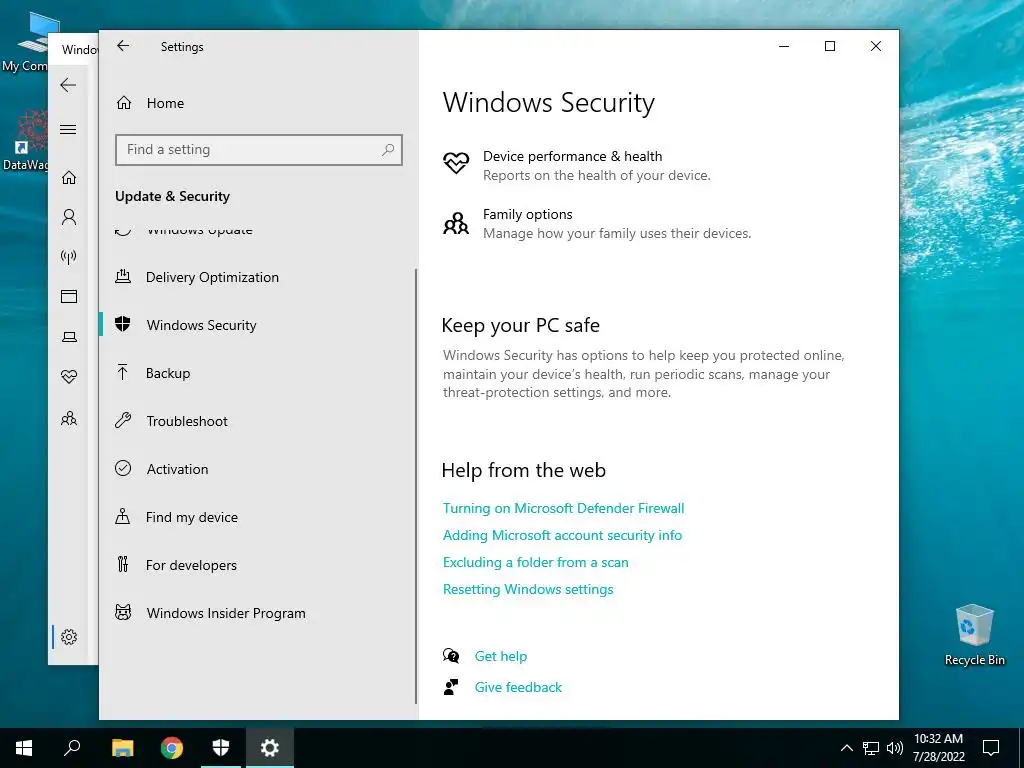Click the Get help link

point(501,656)
